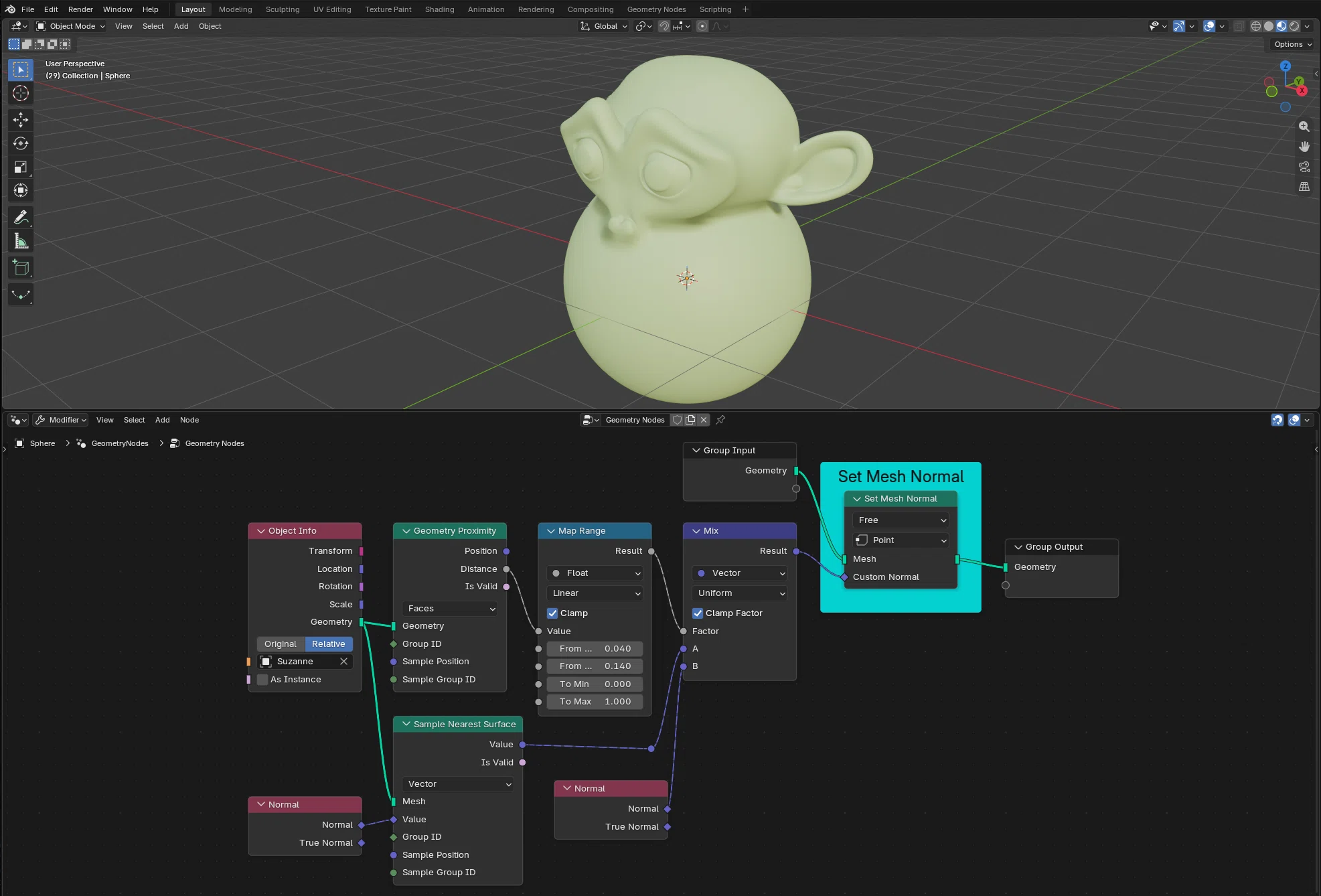Image resolution: width=1321 pixels, height=896 pixels.
Task: Select Relative transform space button
Action: click(328, 644)
